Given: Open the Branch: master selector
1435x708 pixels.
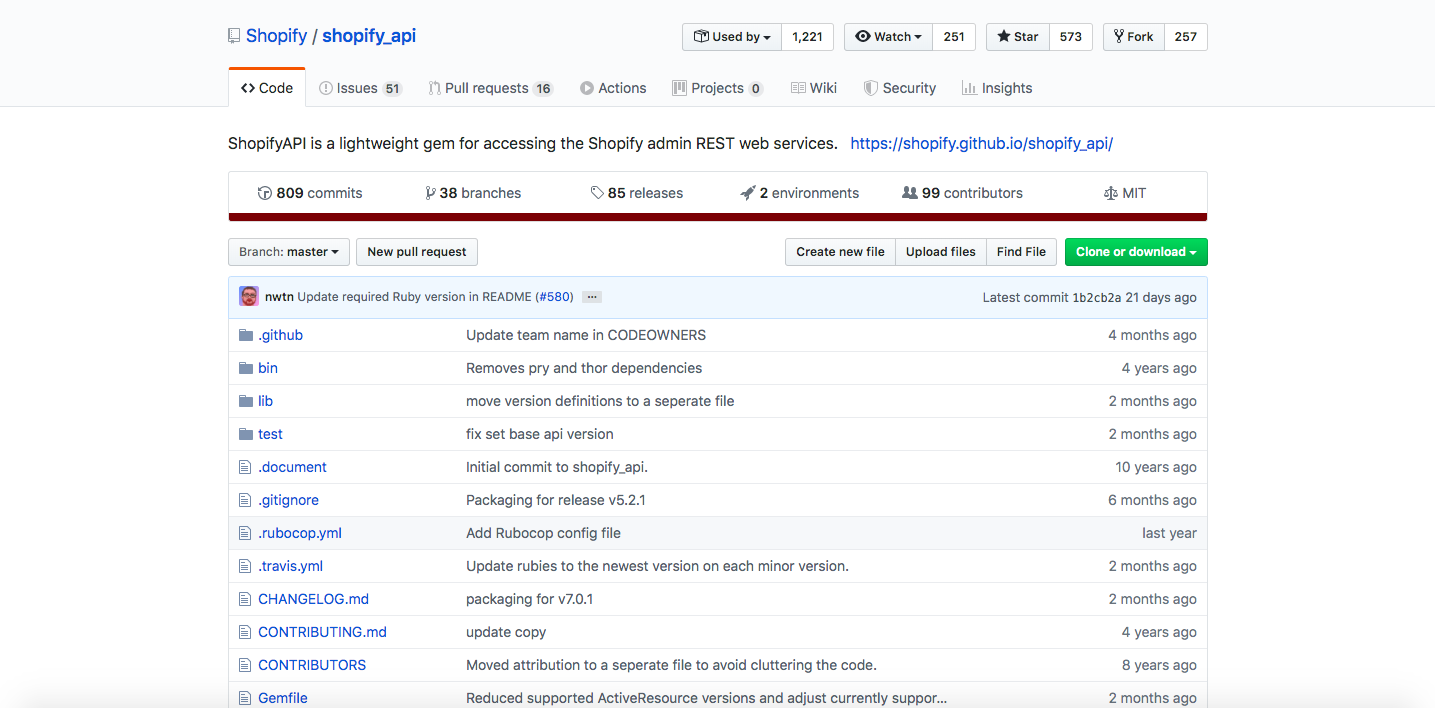Looking at the screenshot, I should [289, 252].
